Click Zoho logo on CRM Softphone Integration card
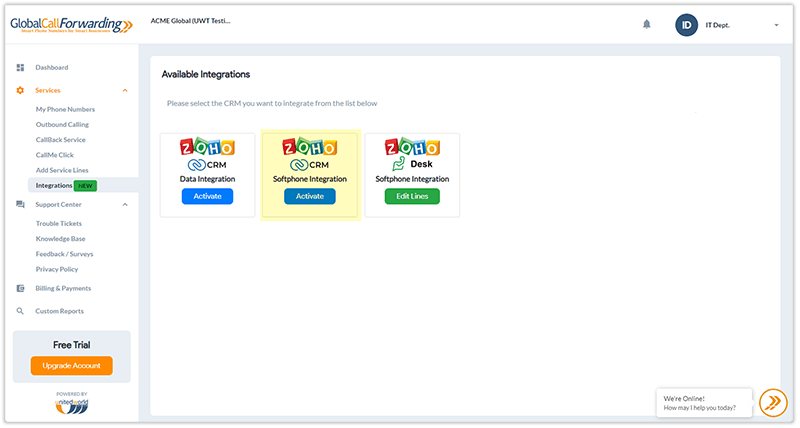The image size is (800, 428). (310, 147)
